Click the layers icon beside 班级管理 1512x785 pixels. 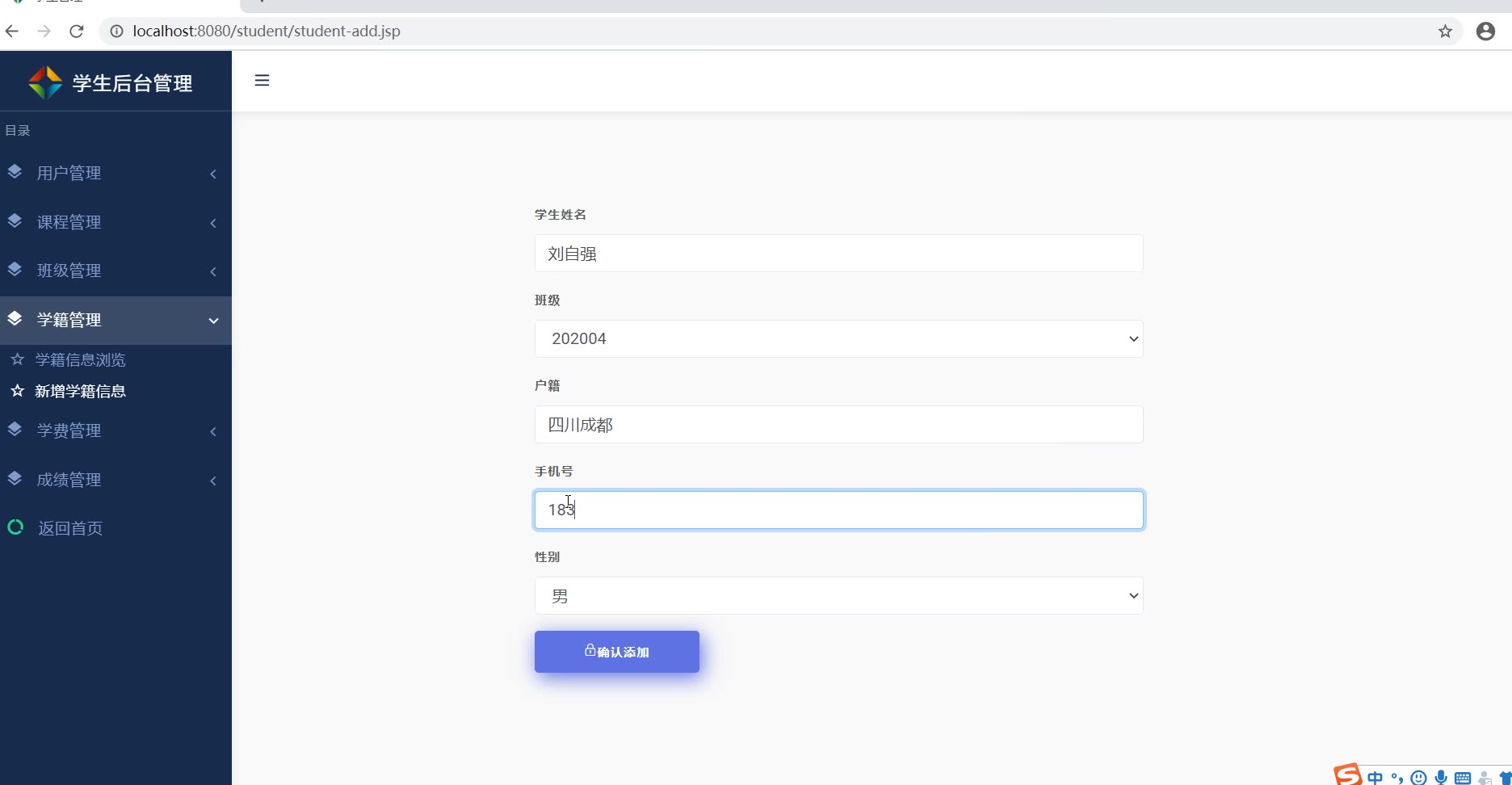point(15,270)
